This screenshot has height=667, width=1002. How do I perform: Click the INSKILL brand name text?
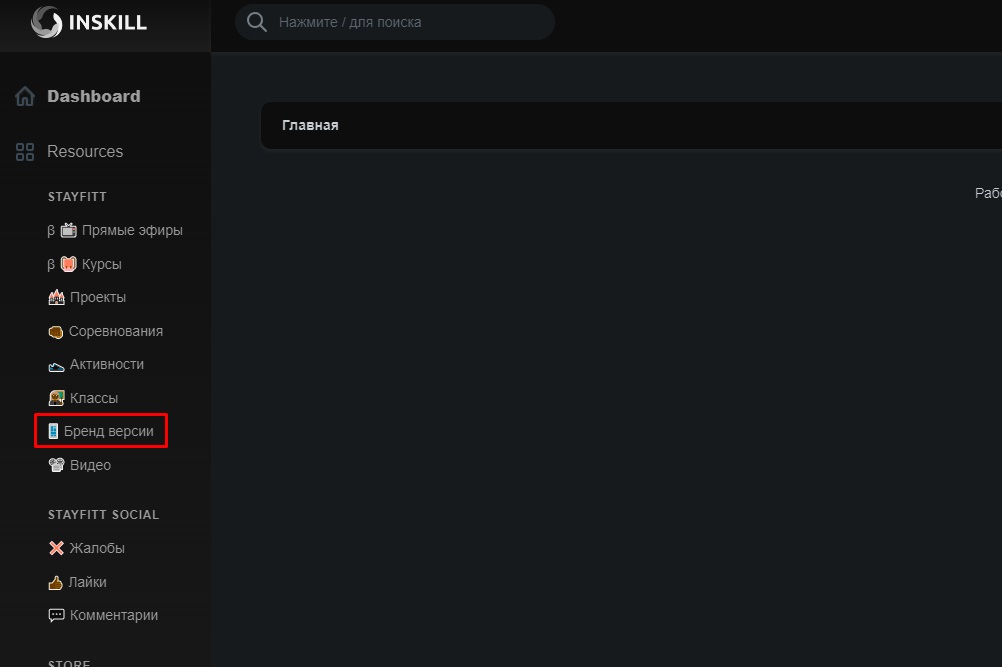(x=108, y=22)
